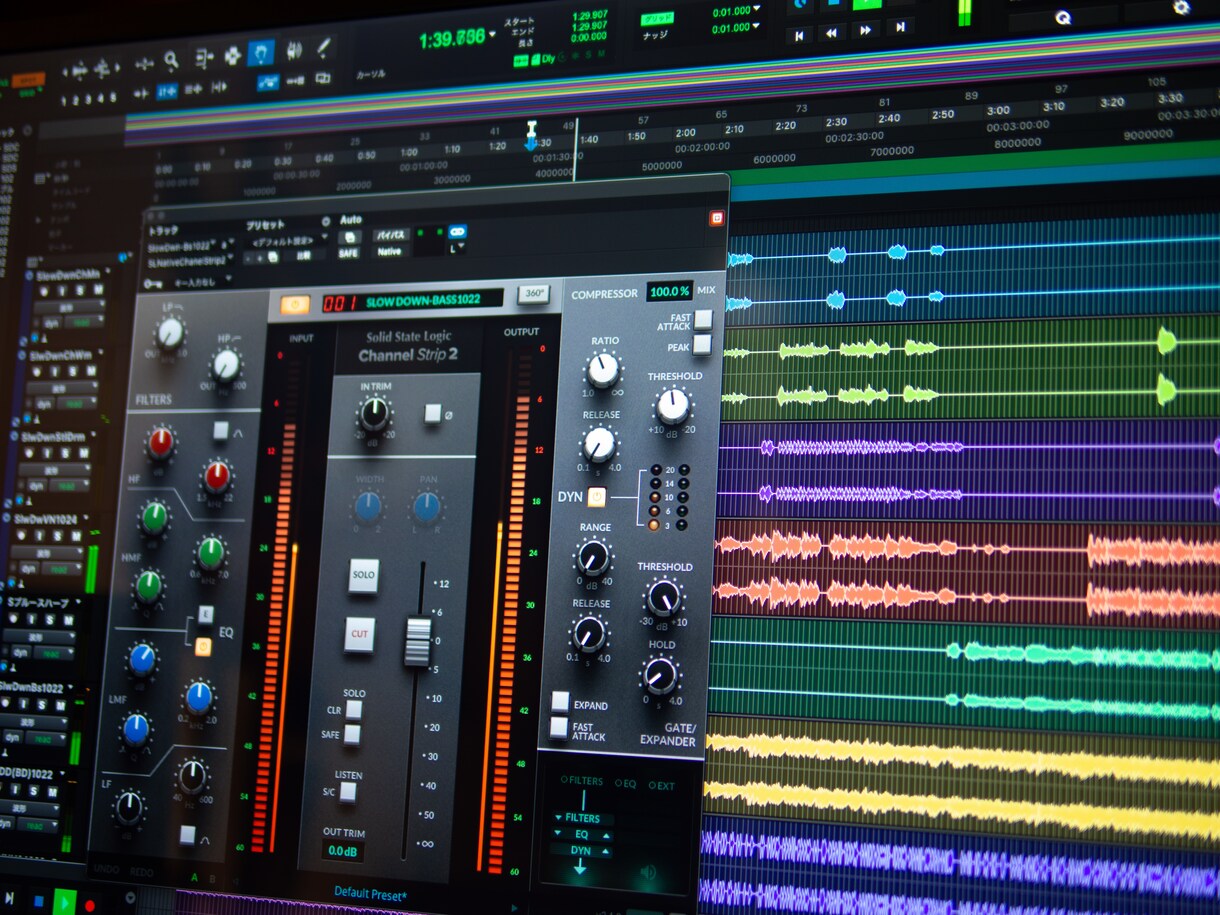Select the Scrubber speaker tool in the toolbar

pos(293,50)
